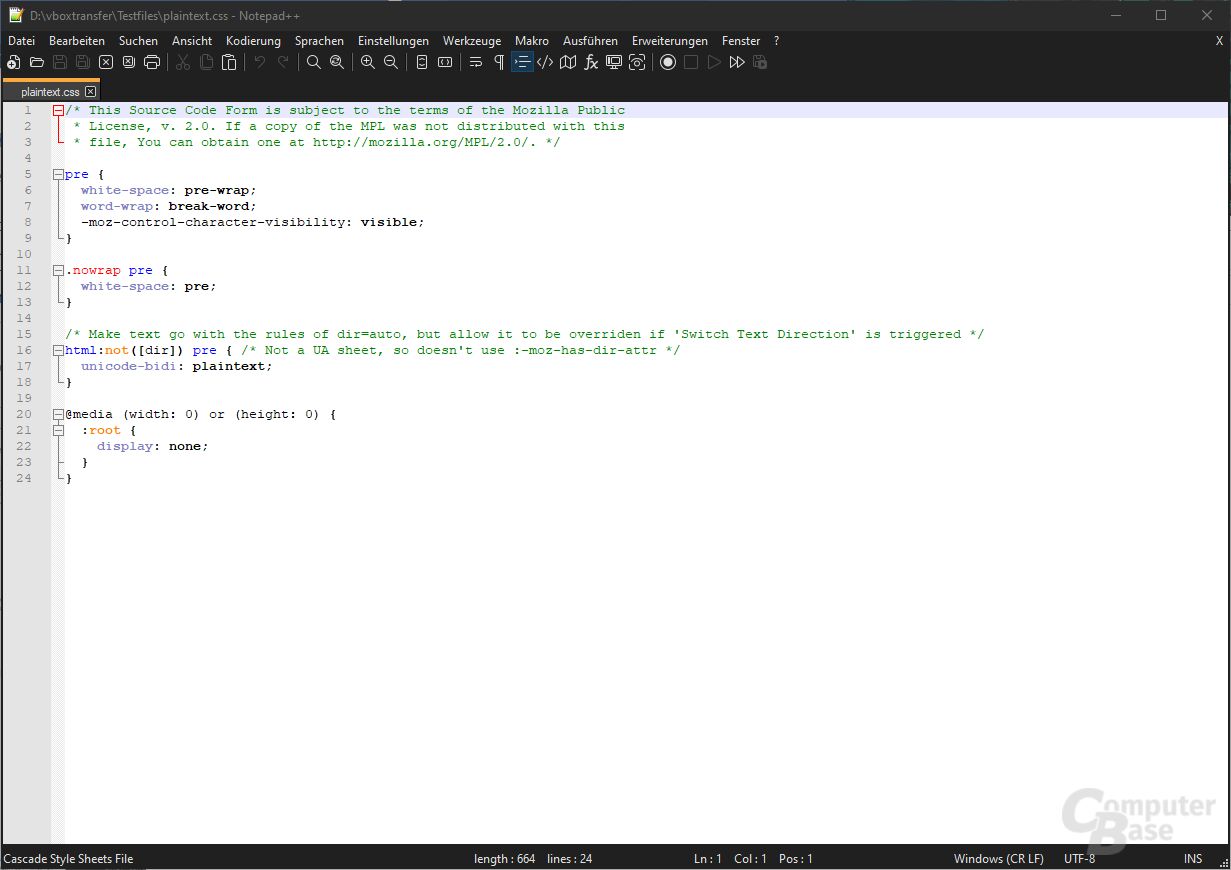Screen dimensions: 1231x870
Task: Create a new document
Action: click(13, 62)
